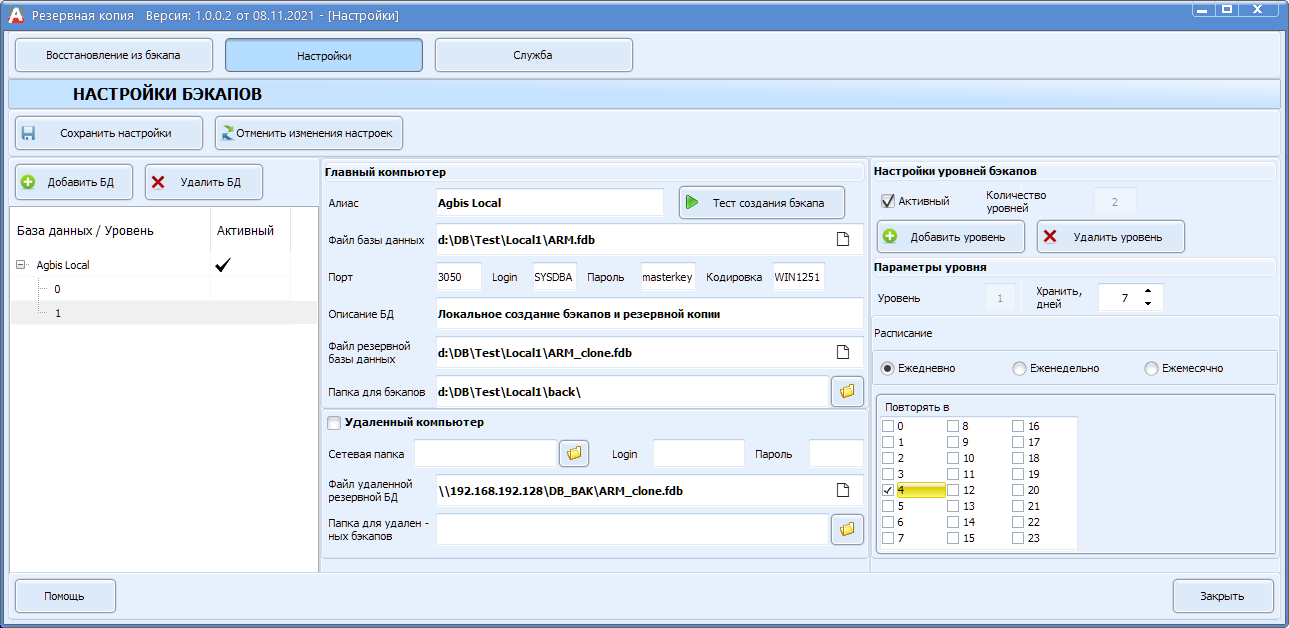Screen dimensions: 1289x628
Task: Click Алиас input field
Action: pyautogui.click(x=549, y=203)
